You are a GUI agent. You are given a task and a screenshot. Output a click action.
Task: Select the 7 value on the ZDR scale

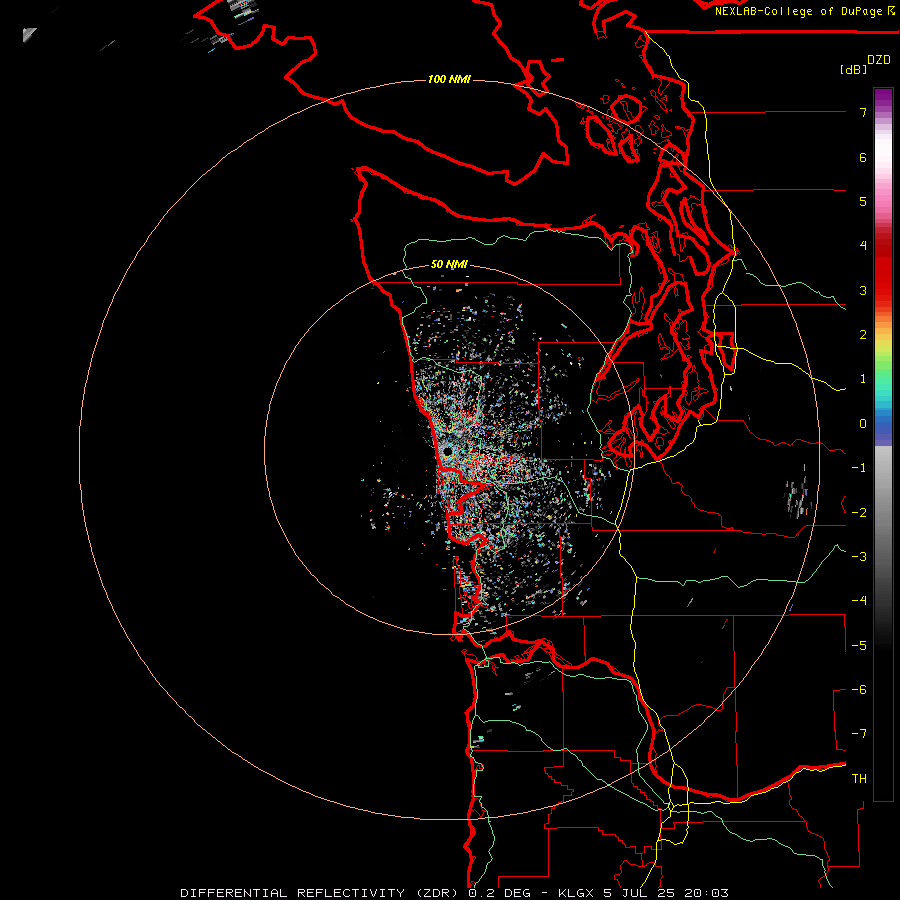[863, 112]
